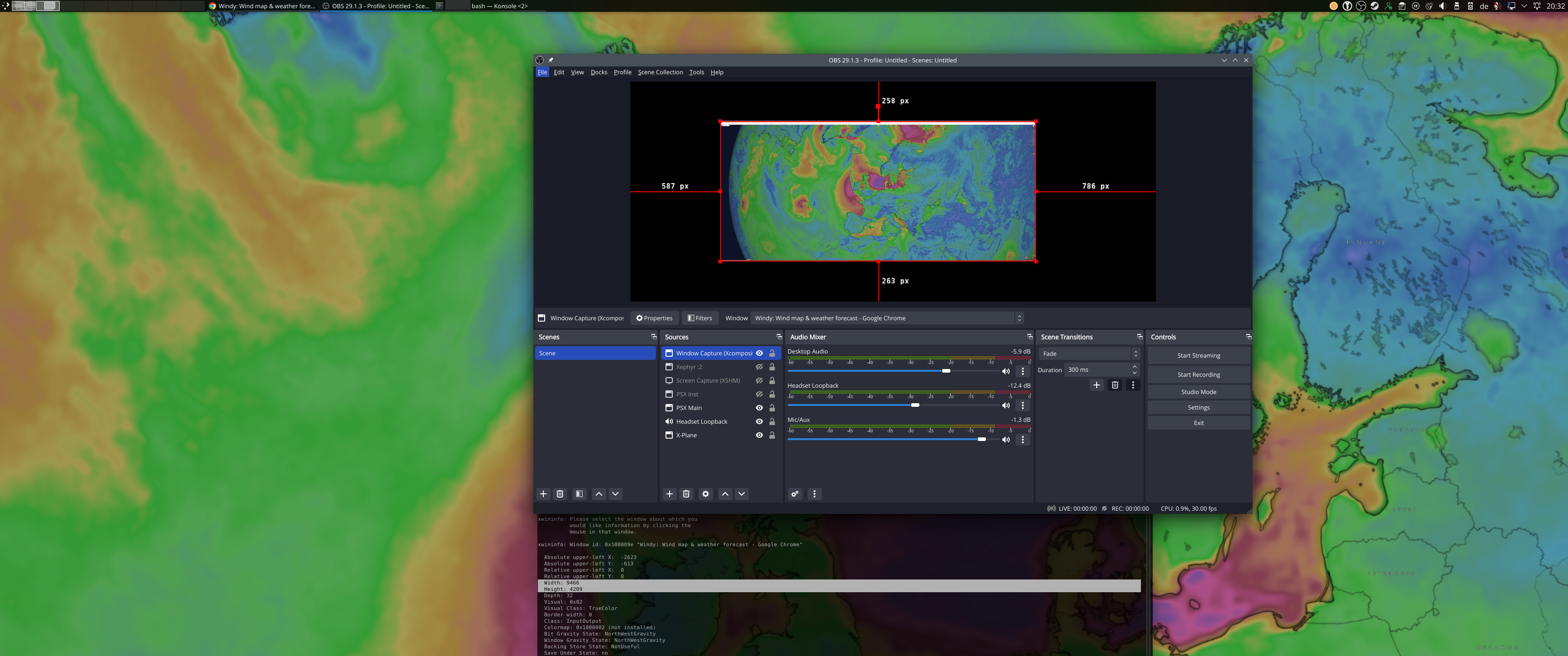Viewport: 1568px width, 656px height.
Task: Add a new source with plus icon
Action: [x=669, y=493]
